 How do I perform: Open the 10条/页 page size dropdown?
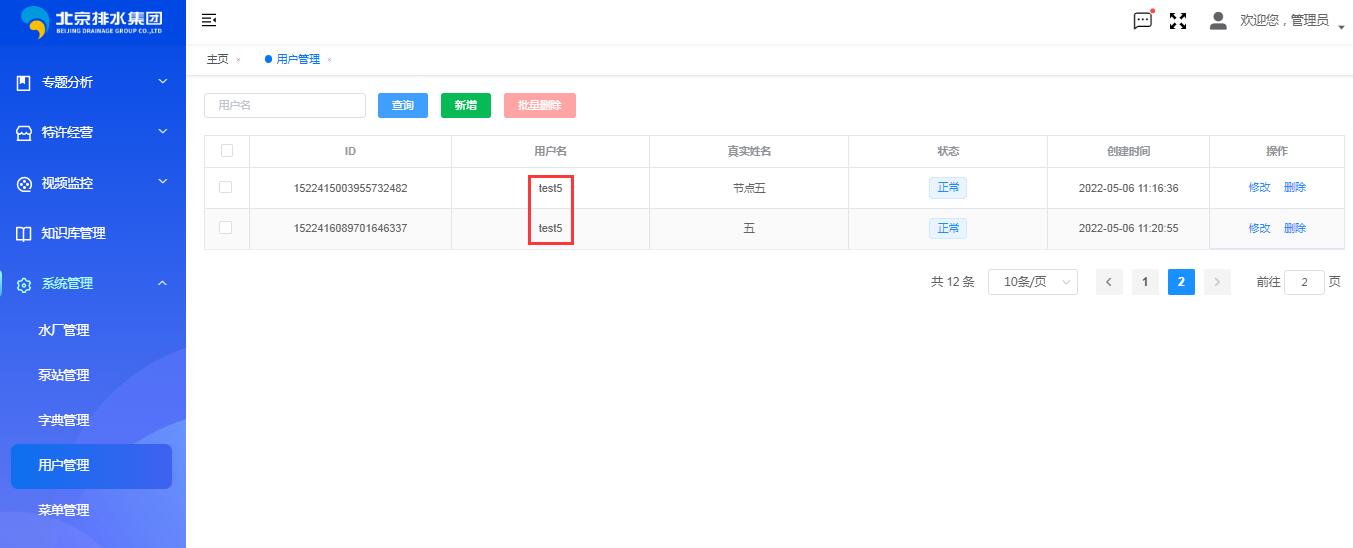[1032, 282]
